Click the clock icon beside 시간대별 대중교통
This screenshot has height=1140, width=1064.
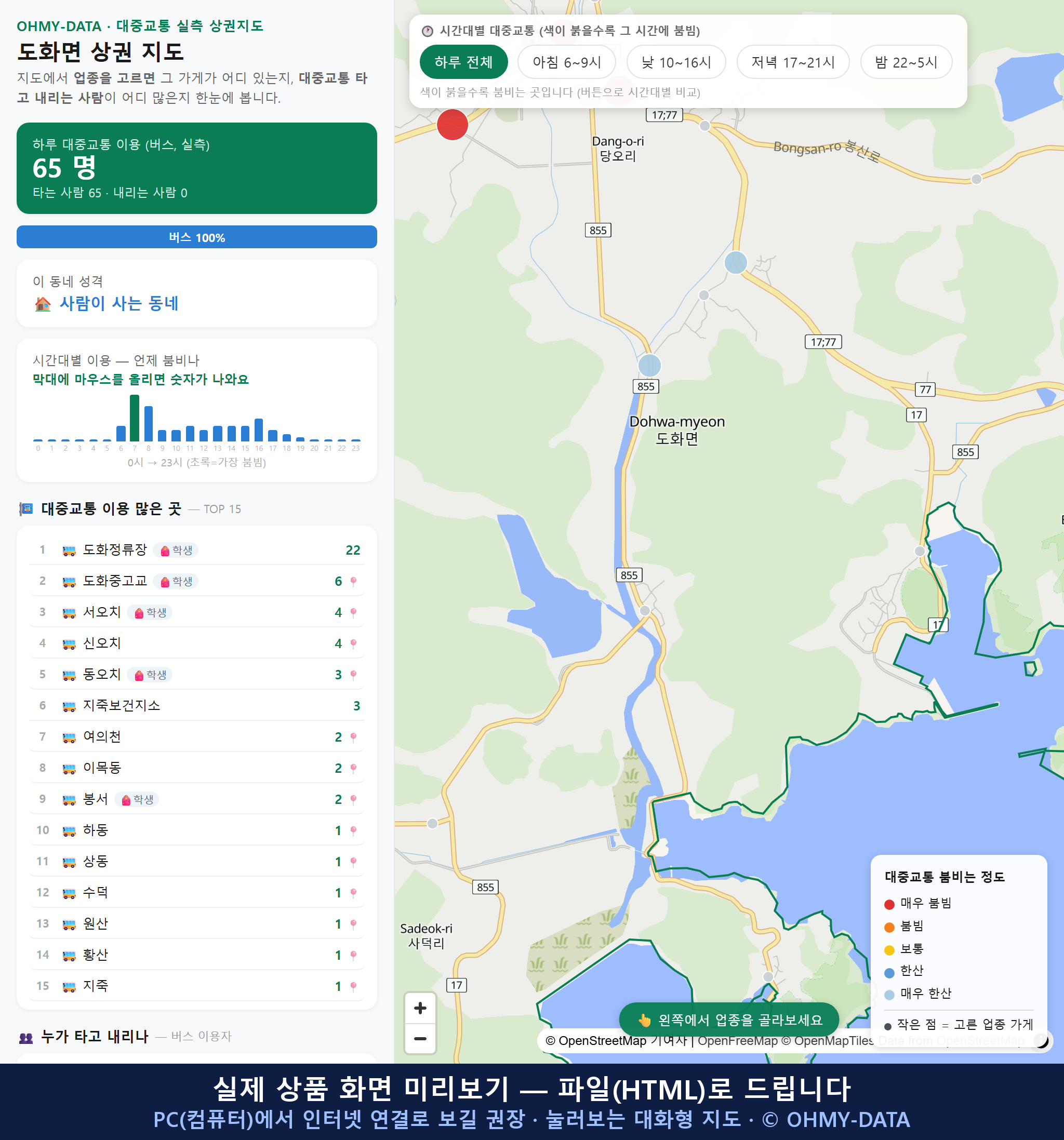[428, 31]
